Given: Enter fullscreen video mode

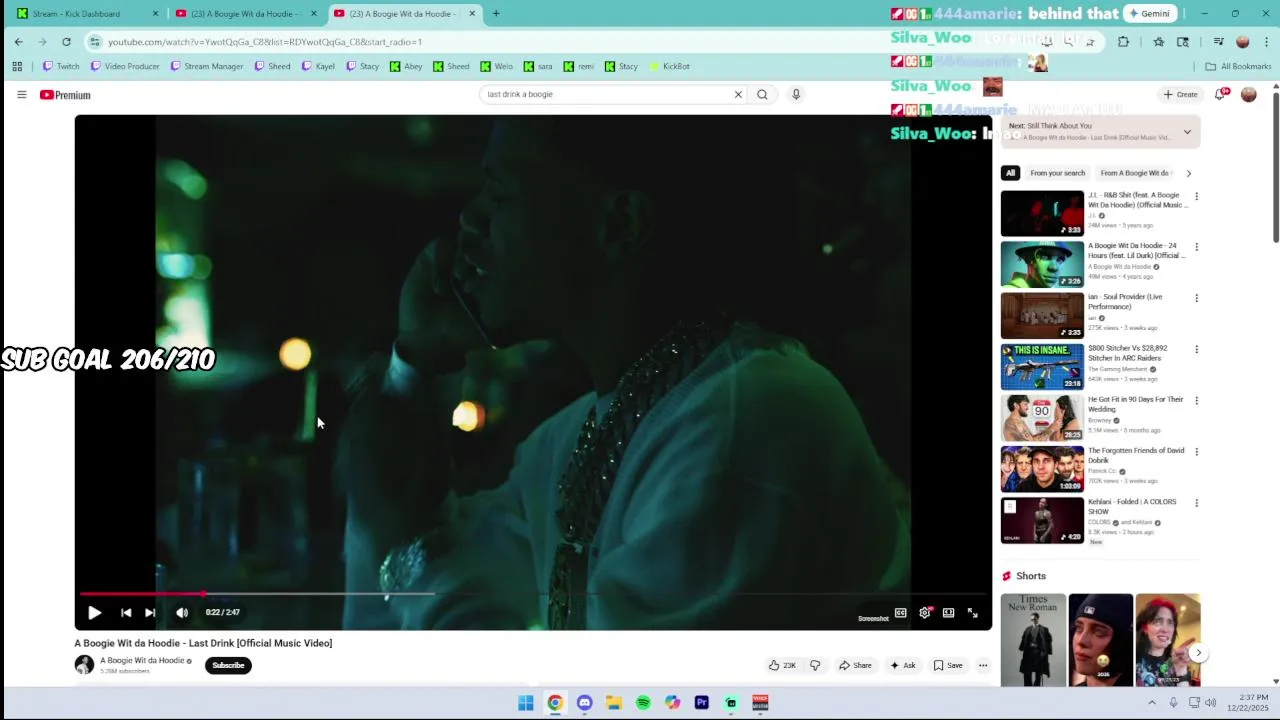Looking at the screenshot, I should click(972, 613).
